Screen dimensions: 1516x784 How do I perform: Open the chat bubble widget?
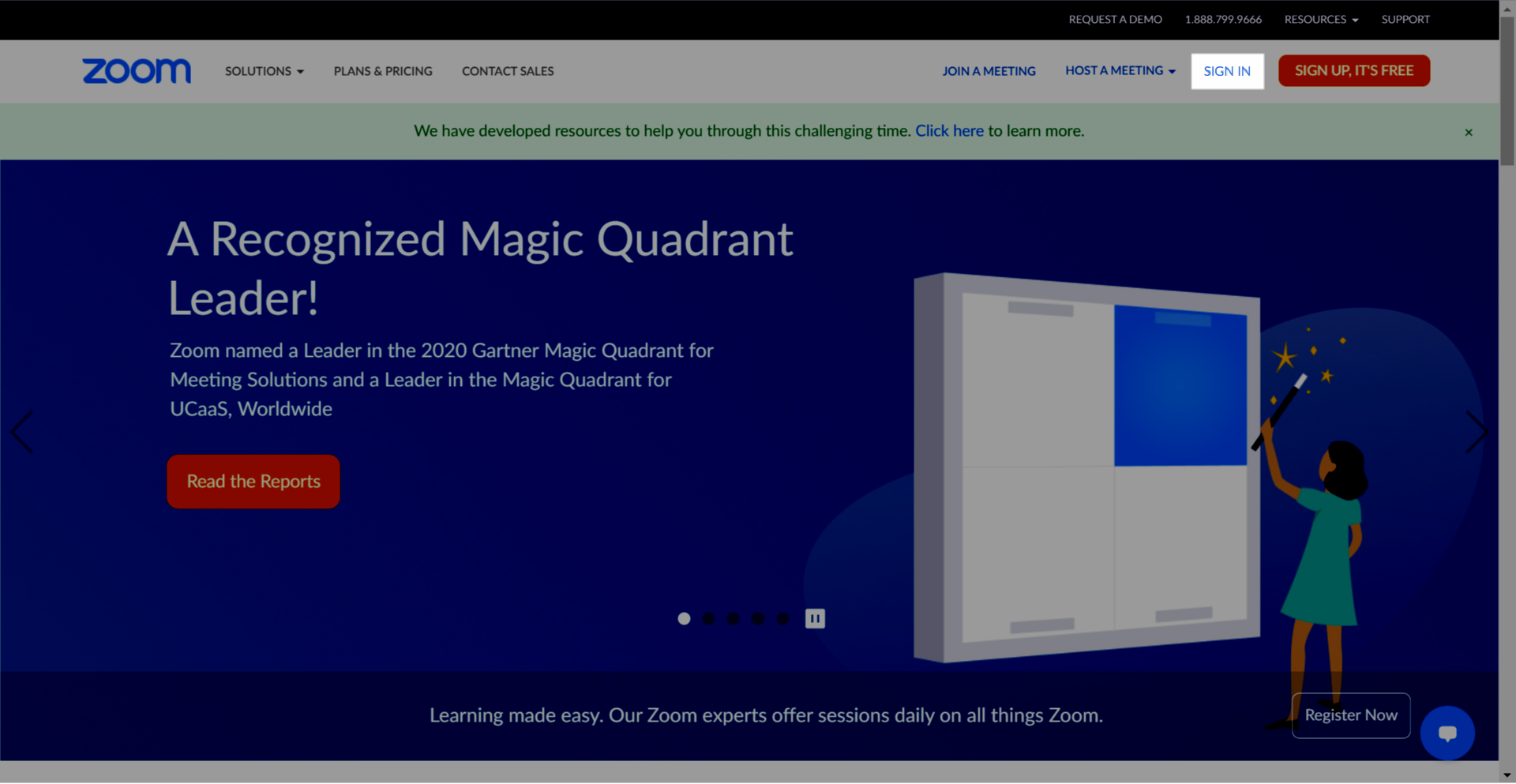1447,733
